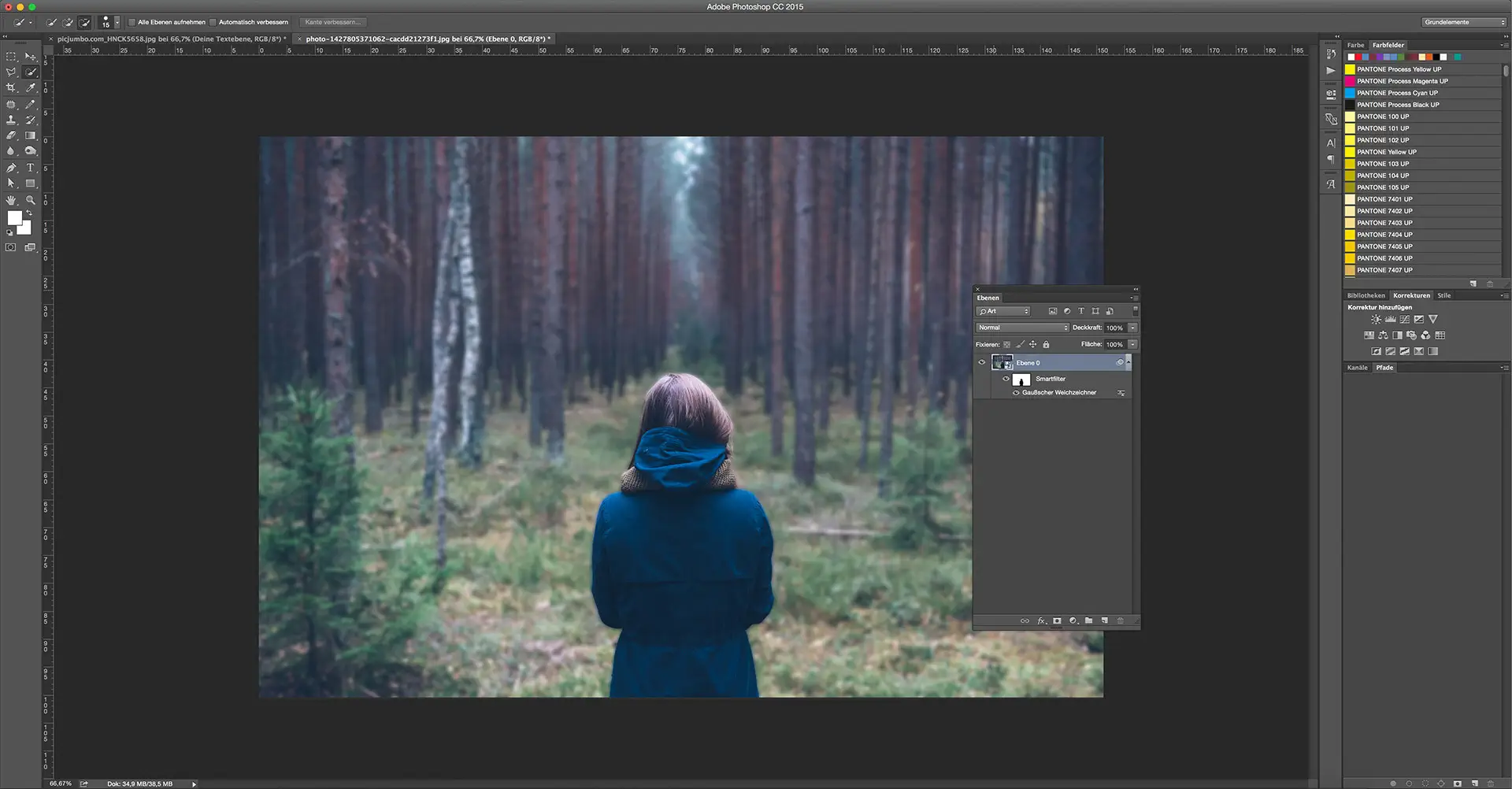Toggle visibility of the Smartfilter mask
Viewport: 1512px width, 789px height.
[x=1006, y=379]
